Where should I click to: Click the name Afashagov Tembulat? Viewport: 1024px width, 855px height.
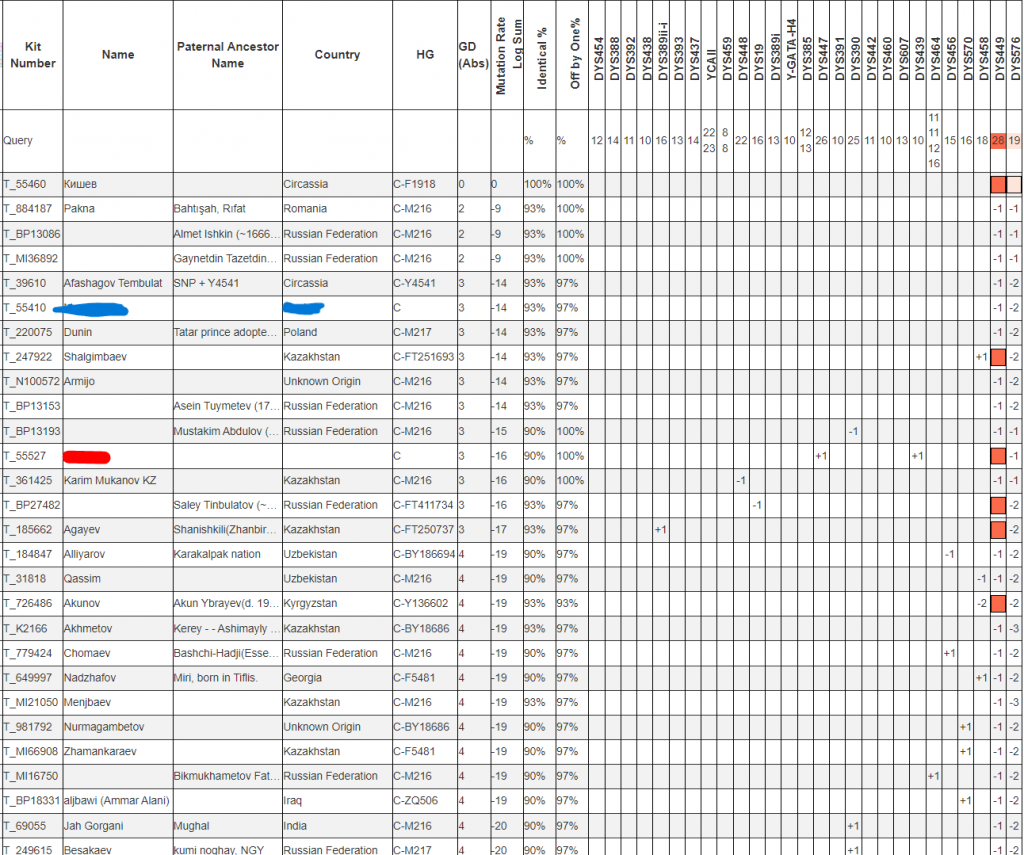[x=112, y=283]
